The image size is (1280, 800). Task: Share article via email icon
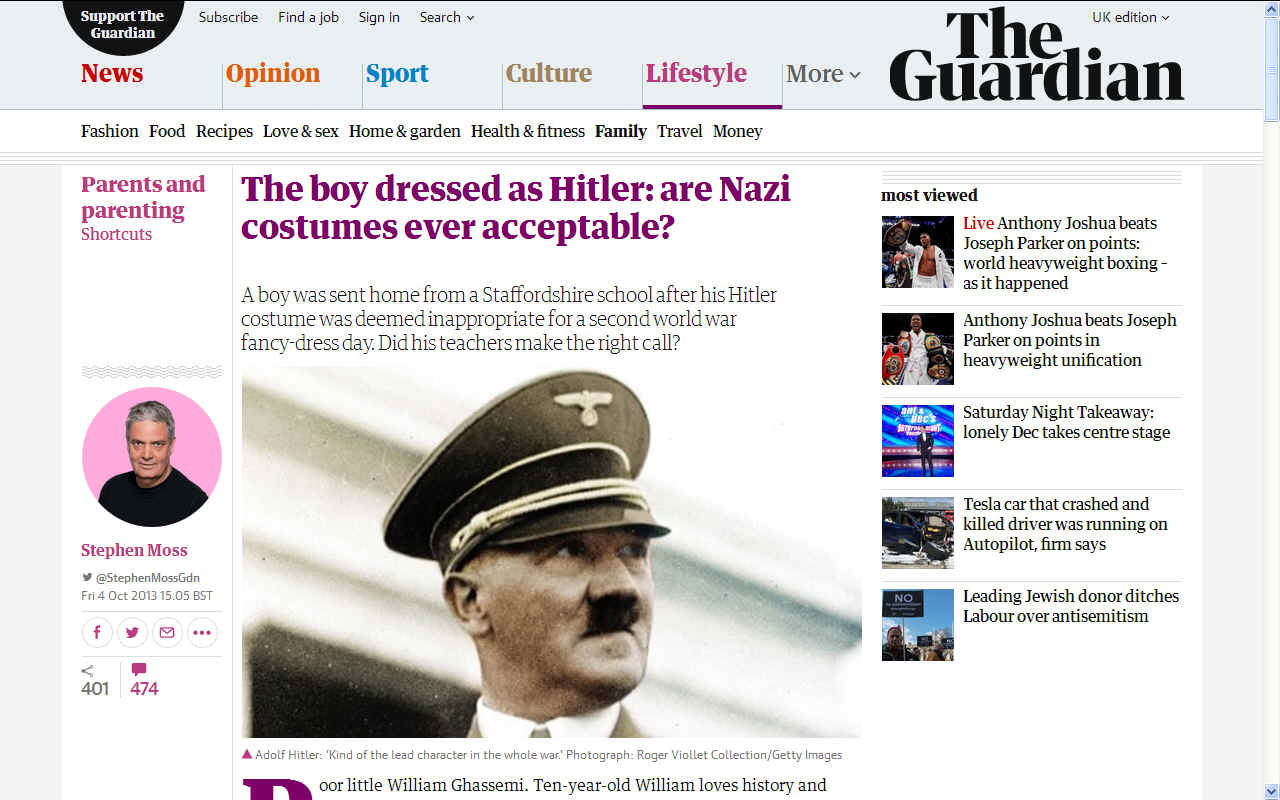pos(167,632)
